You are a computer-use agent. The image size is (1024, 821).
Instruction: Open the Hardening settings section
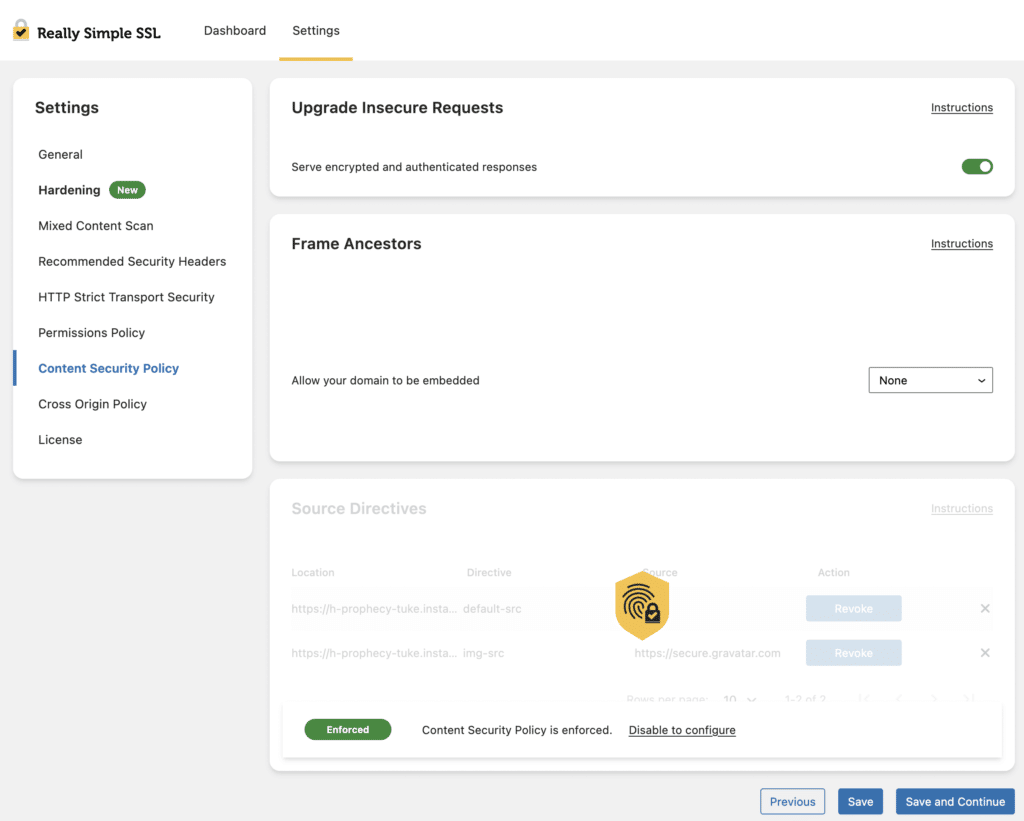69,190
